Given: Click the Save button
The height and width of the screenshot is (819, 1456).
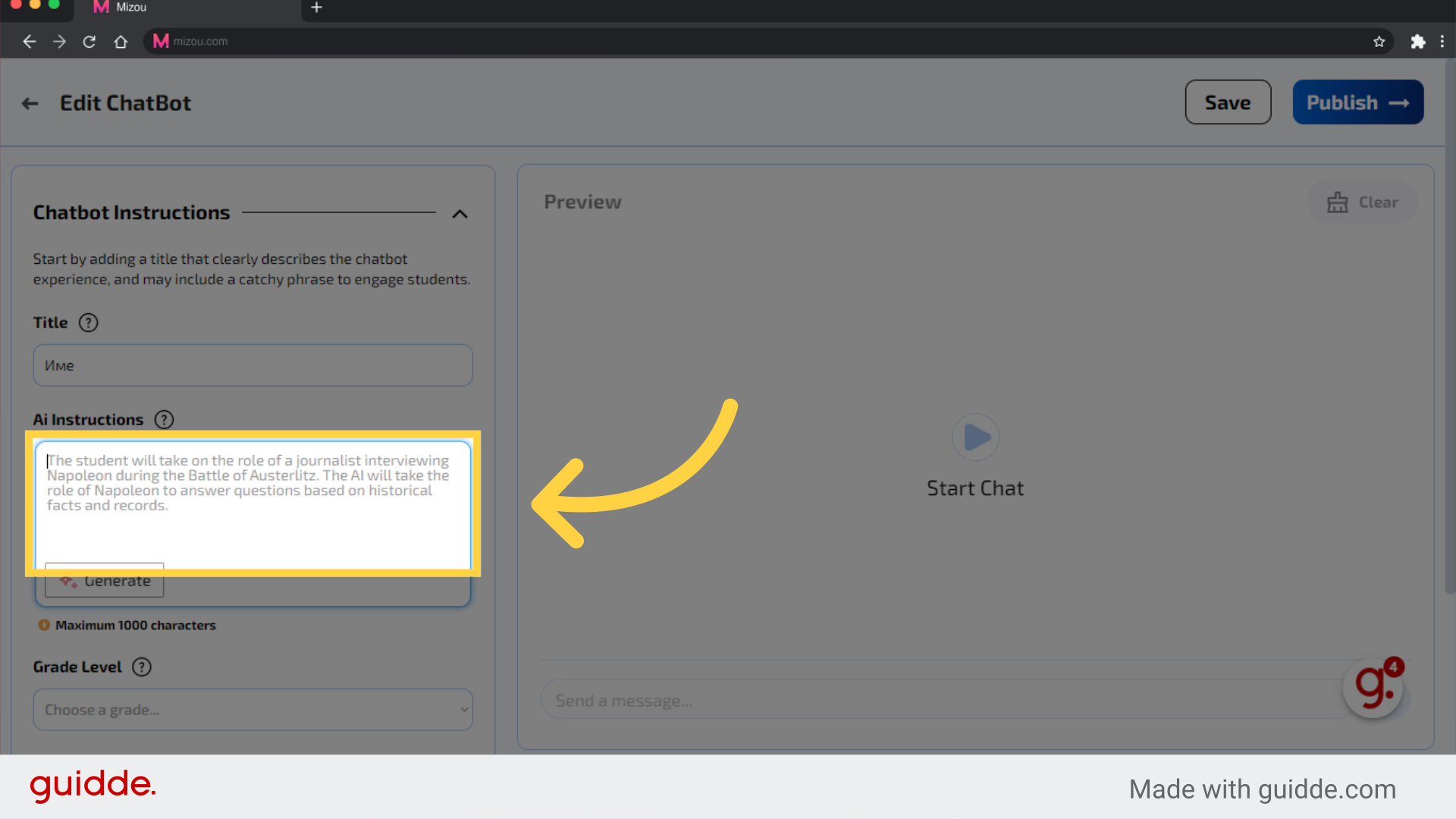Looking at the screenshot, I should (1227, 101).
